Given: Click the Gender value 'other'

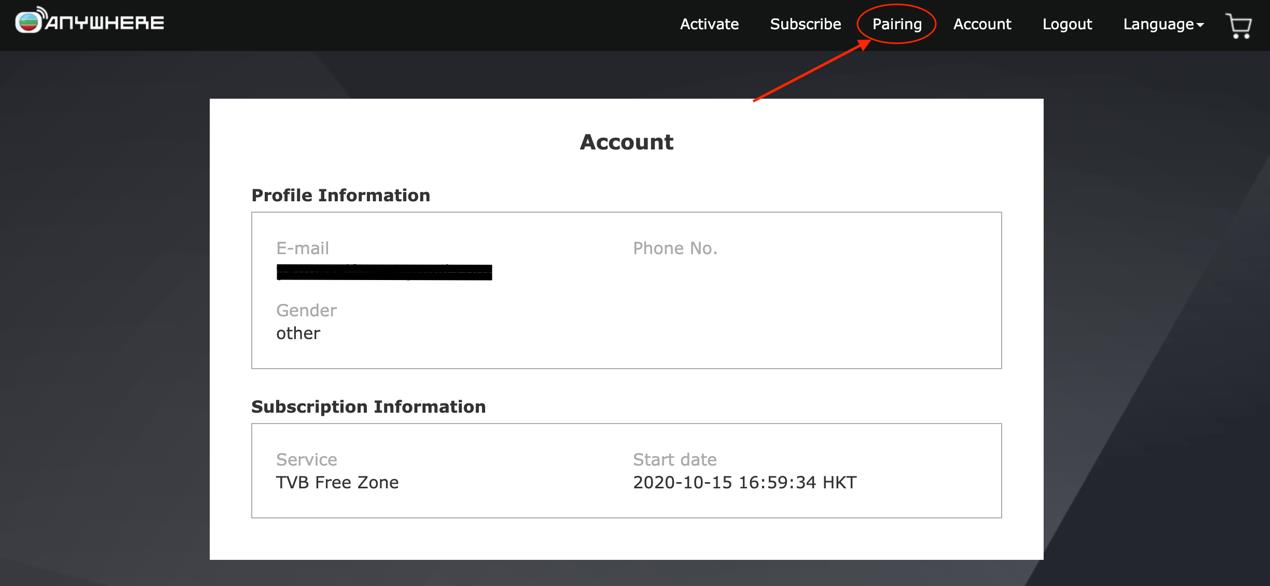Looking at the screenshot, I should (298, 333).
